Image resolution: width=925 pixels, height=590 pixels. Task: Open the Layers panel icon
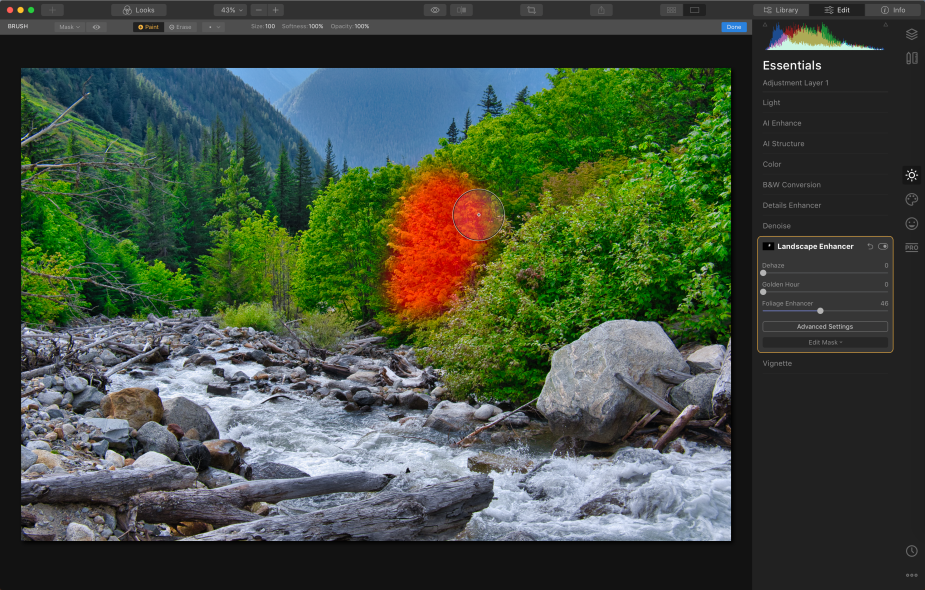click(x=911, y=34)
